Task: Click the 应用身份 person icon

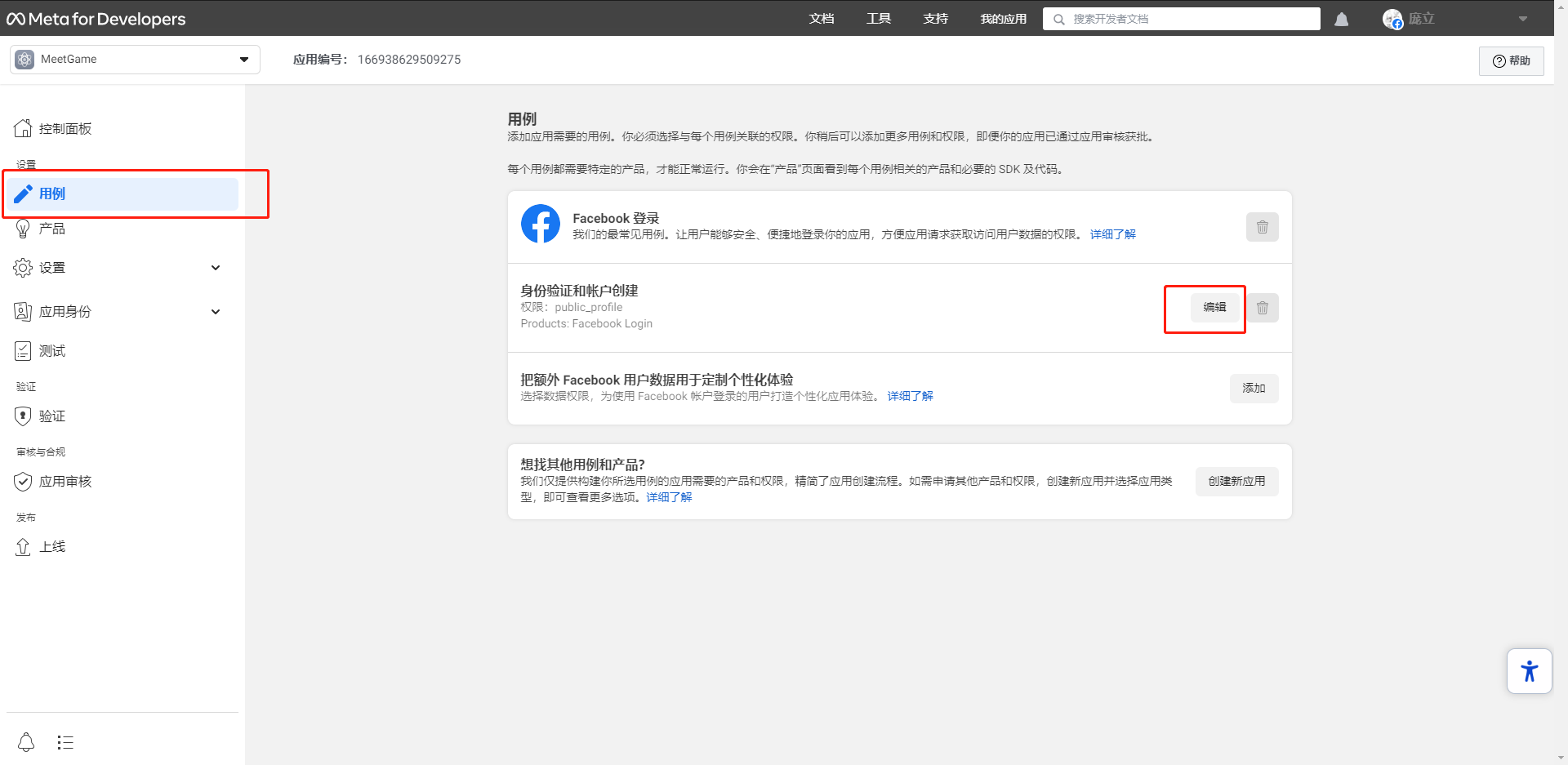Action: coord(23,311)
